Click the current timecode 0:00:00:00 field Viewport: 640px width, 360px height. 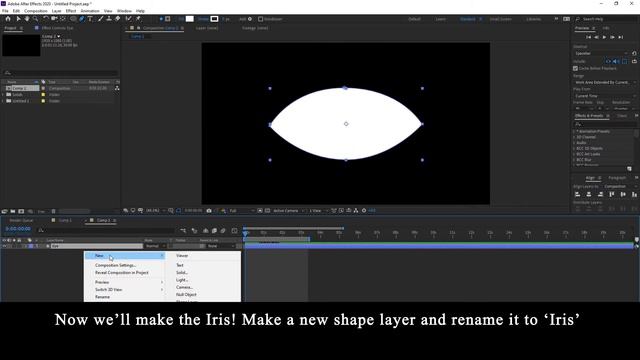pyautogui.click(x=18, y=229)
